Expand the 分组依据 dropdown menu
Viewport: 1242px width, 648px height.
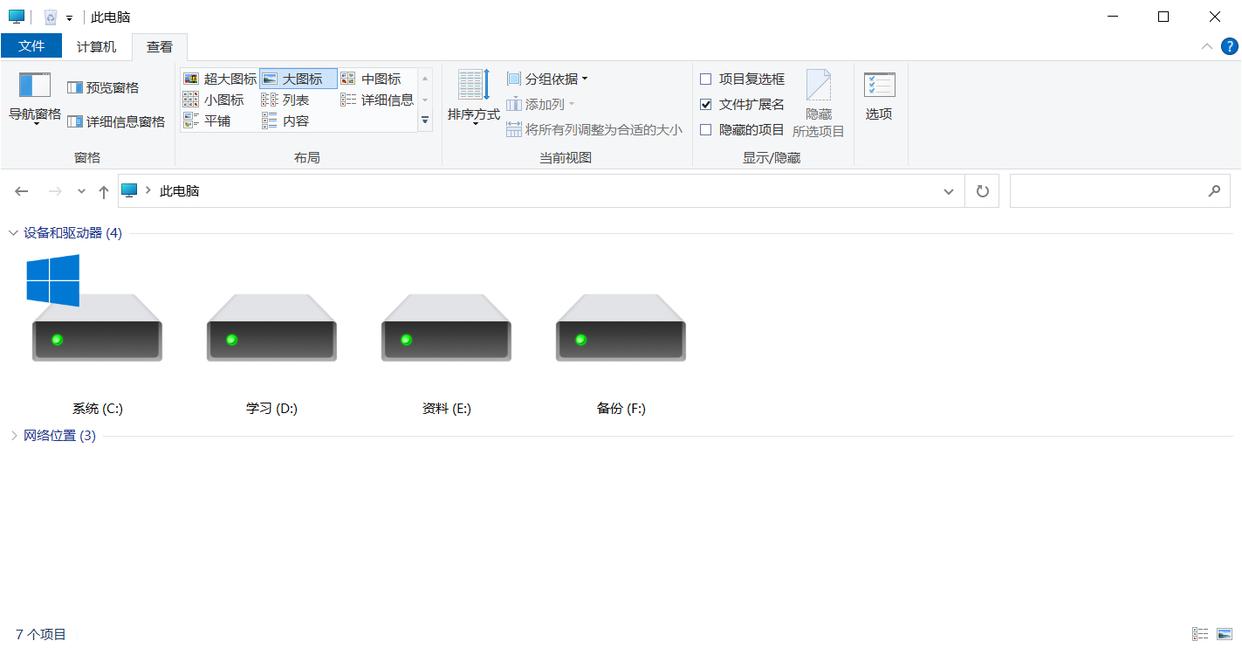click(x=547, y=79)
